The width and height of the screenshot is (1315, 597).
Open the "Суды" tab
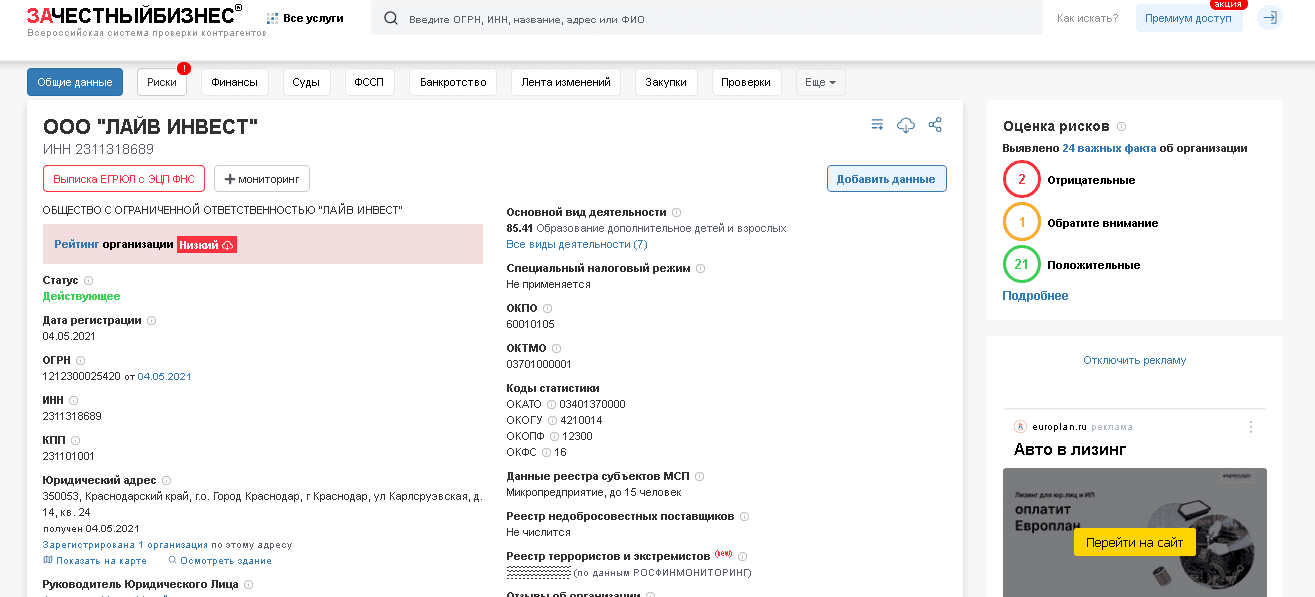[306, 82]
